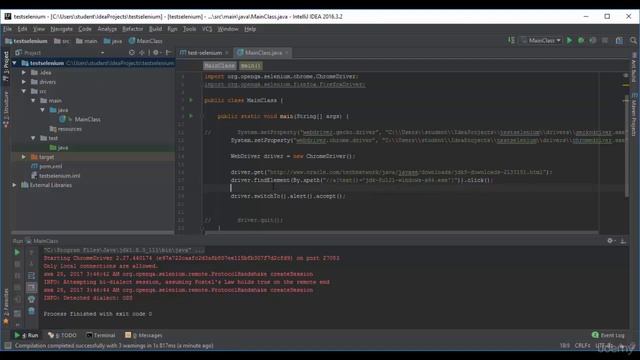The width and height of the screenshot is (640, 360).
Task: Close the MainClass.java editor tab
Action: point(287,53)
